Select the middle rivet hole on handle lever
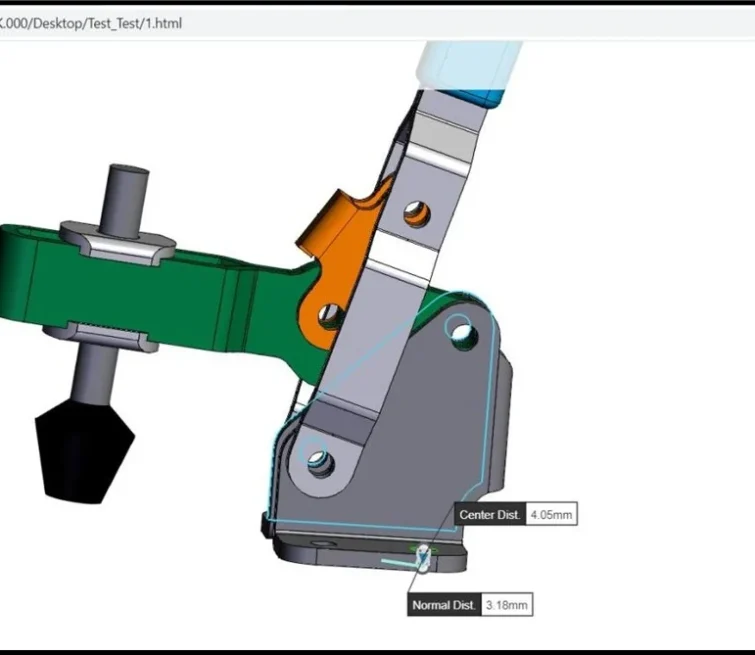 point(417,214)
